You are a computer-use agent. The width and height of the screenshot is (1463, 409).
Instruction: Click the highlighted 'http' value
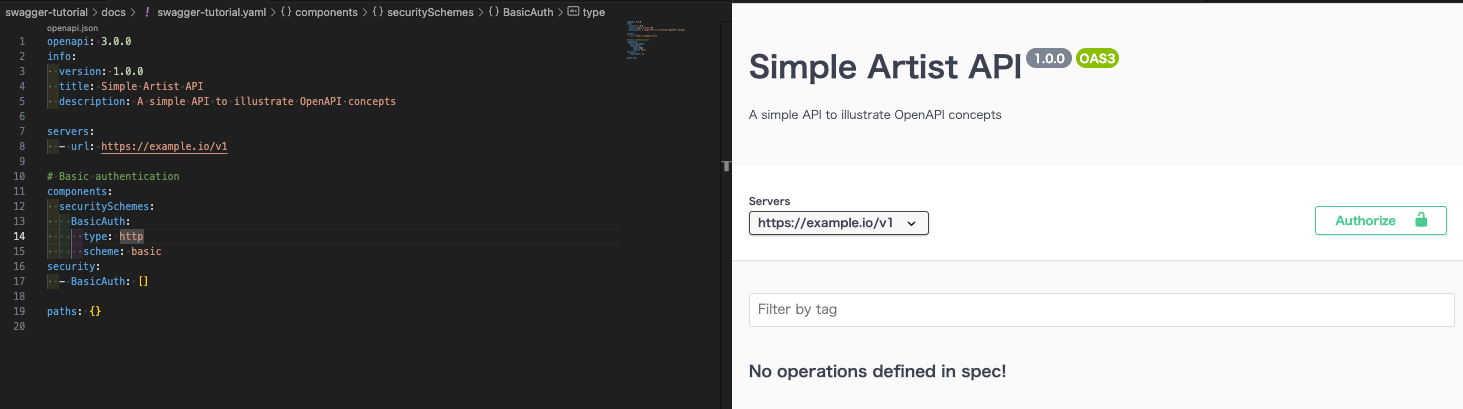(131, 236)
